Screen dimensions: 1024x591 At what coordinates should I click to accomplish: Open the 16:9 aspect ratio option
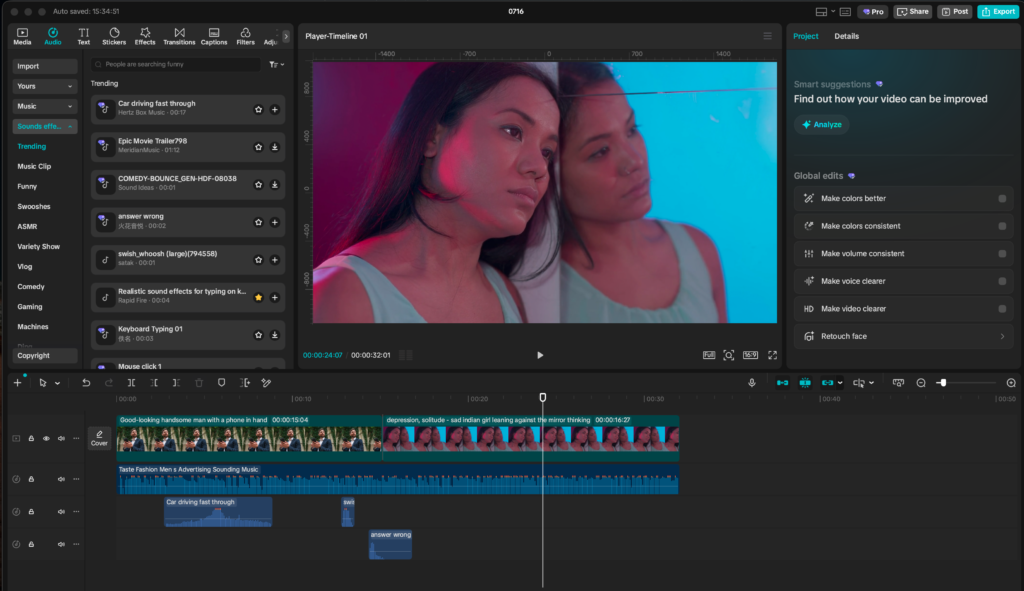point(750,355)
